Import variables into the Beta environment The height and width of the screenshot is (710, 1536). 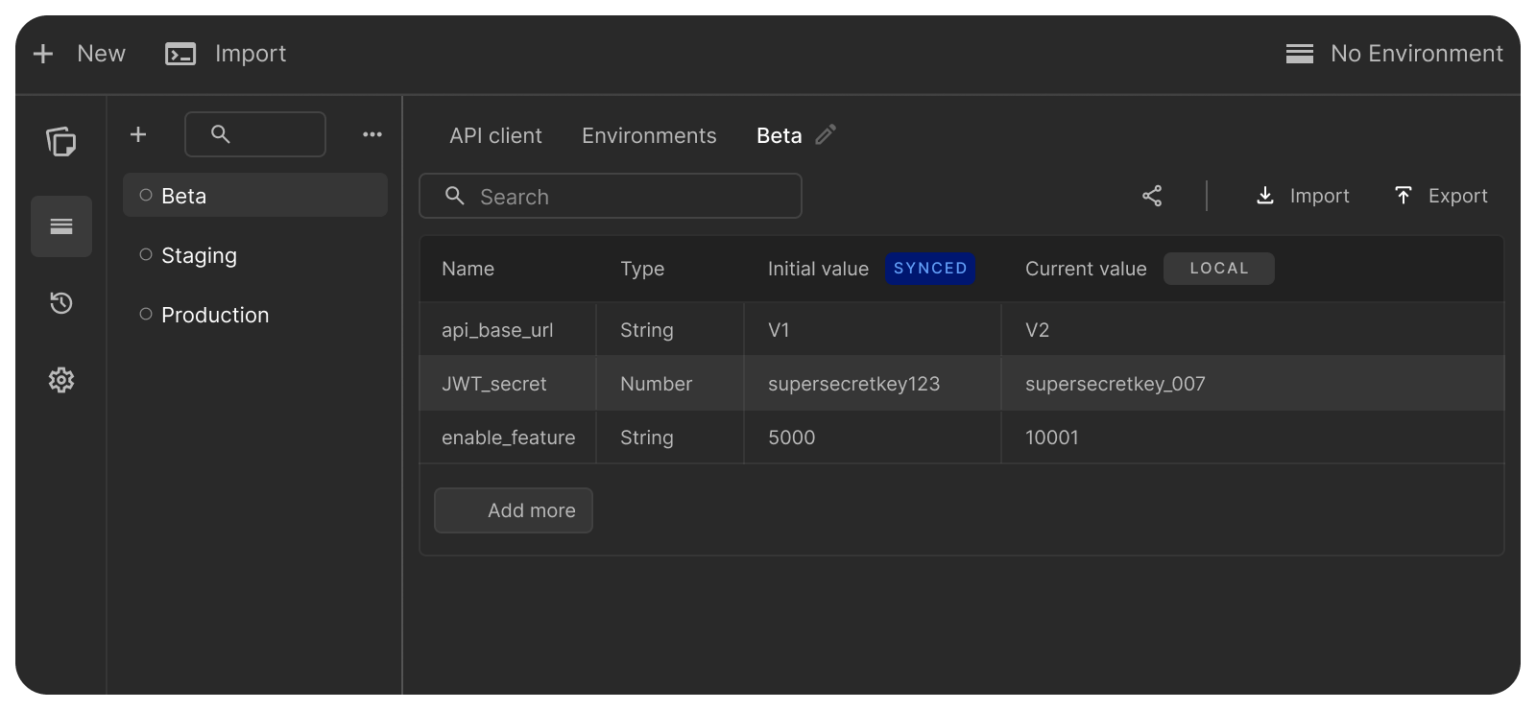(1302, 195)
